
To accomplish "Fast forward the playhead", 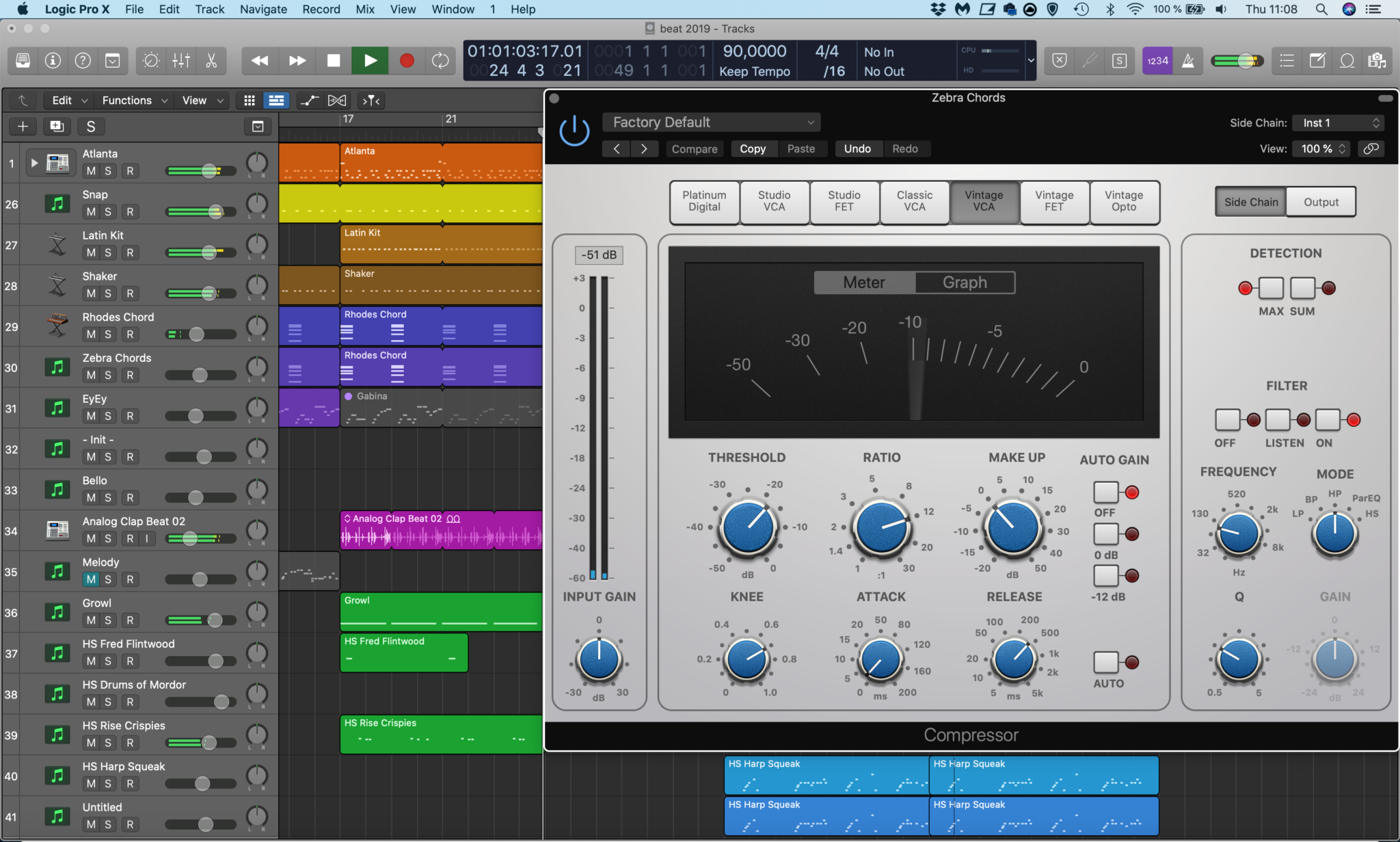I will tap(297, 61).
